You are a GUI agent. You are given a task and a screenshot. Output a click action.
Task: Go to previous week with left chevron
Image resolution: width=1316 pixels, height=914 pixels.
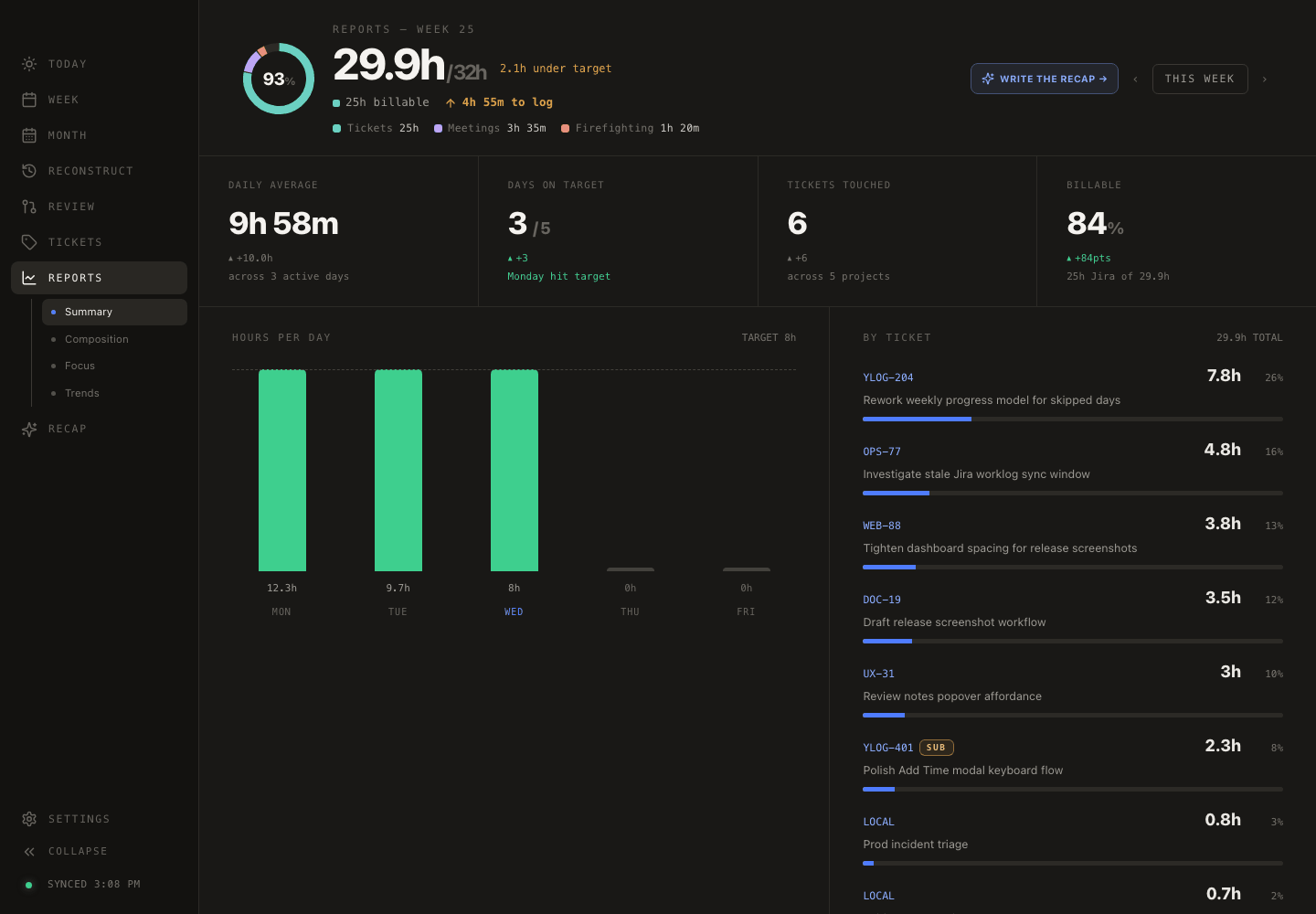coord(1135,80)
